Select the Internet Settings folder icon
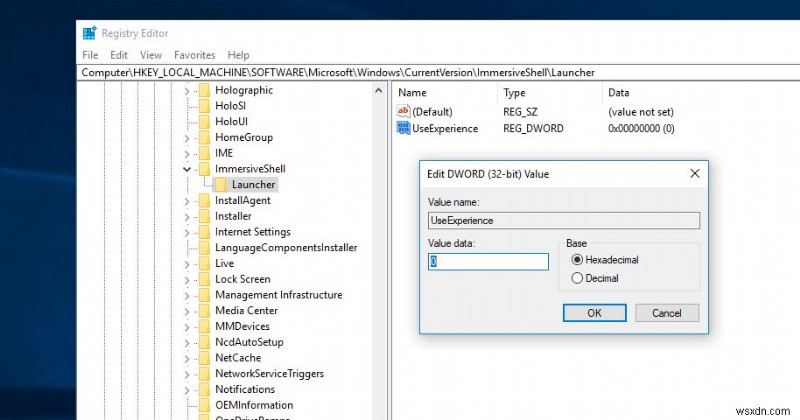This screenshot has height=420, width=800. [204, 232]
